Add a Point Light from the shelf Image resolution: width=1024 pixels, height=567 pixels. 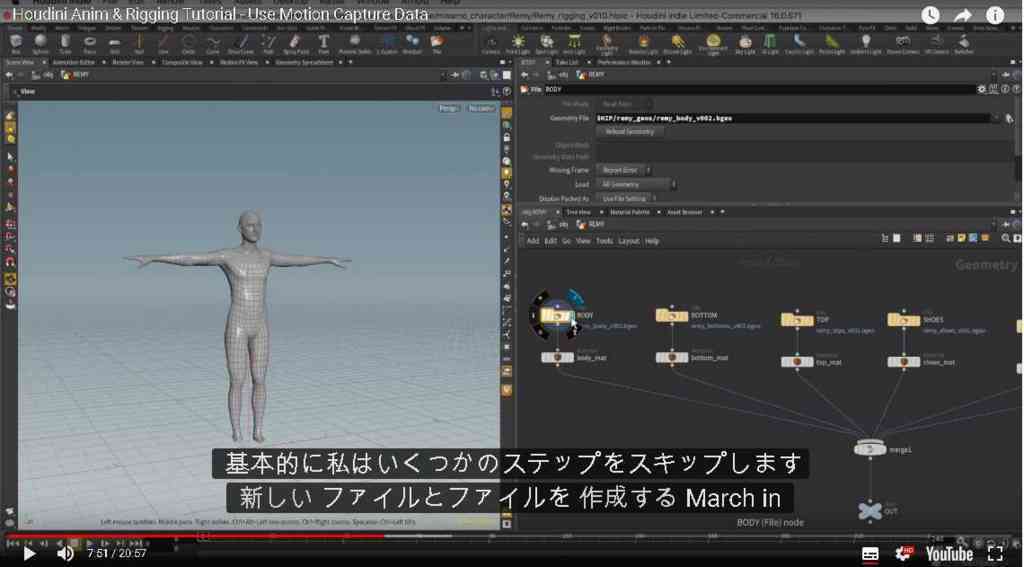click(x=518, y=44)
